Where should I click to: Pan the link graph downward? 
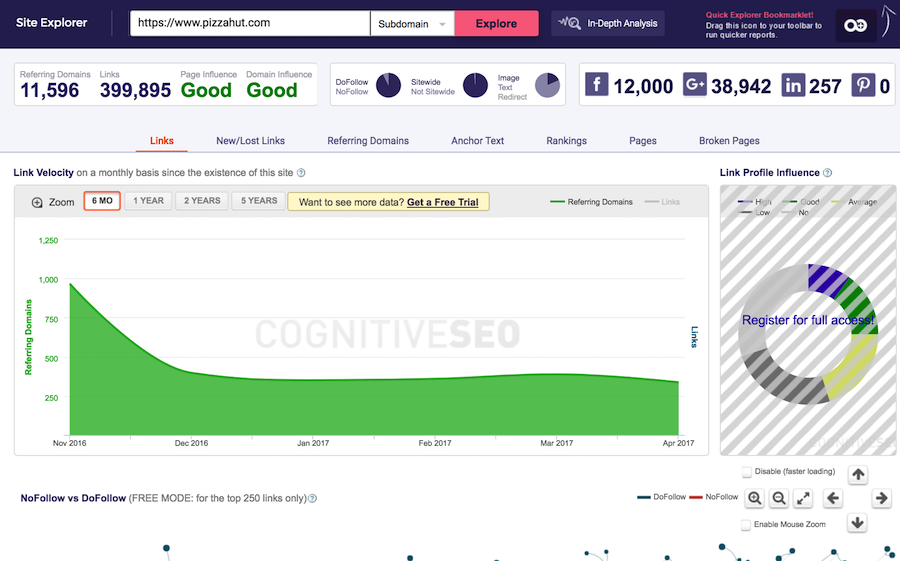pos(857,522)
